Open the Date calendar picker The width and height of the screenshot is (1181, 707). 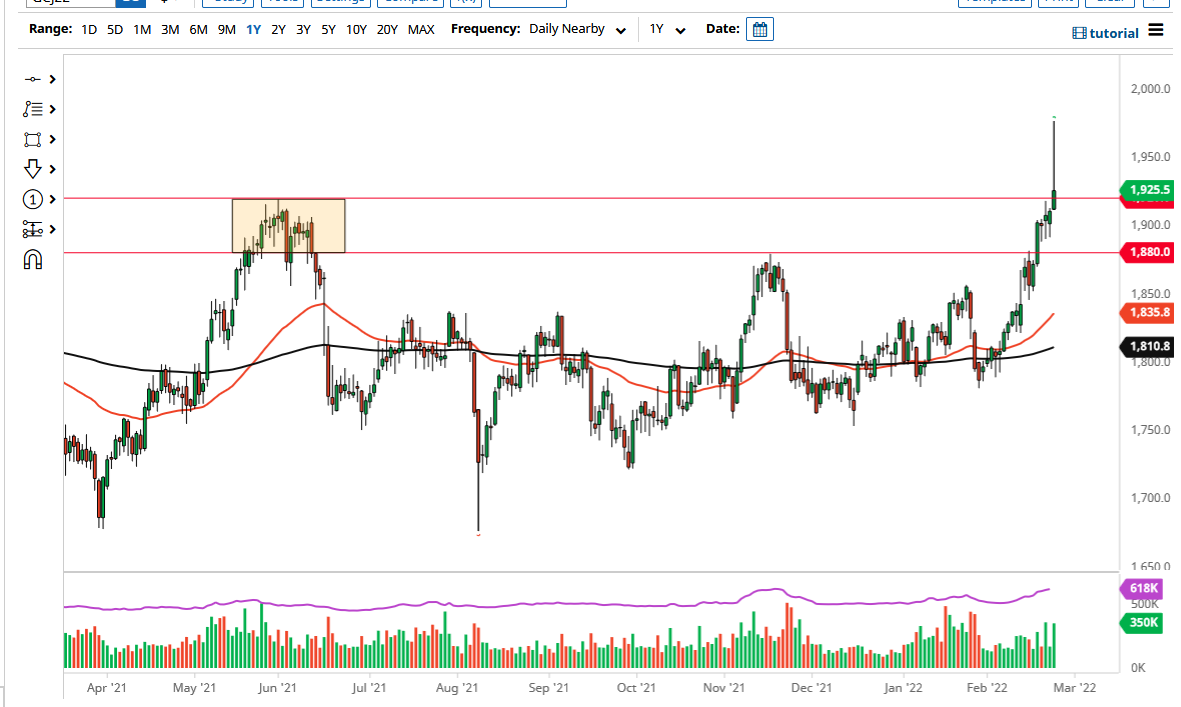pos(760,29)
